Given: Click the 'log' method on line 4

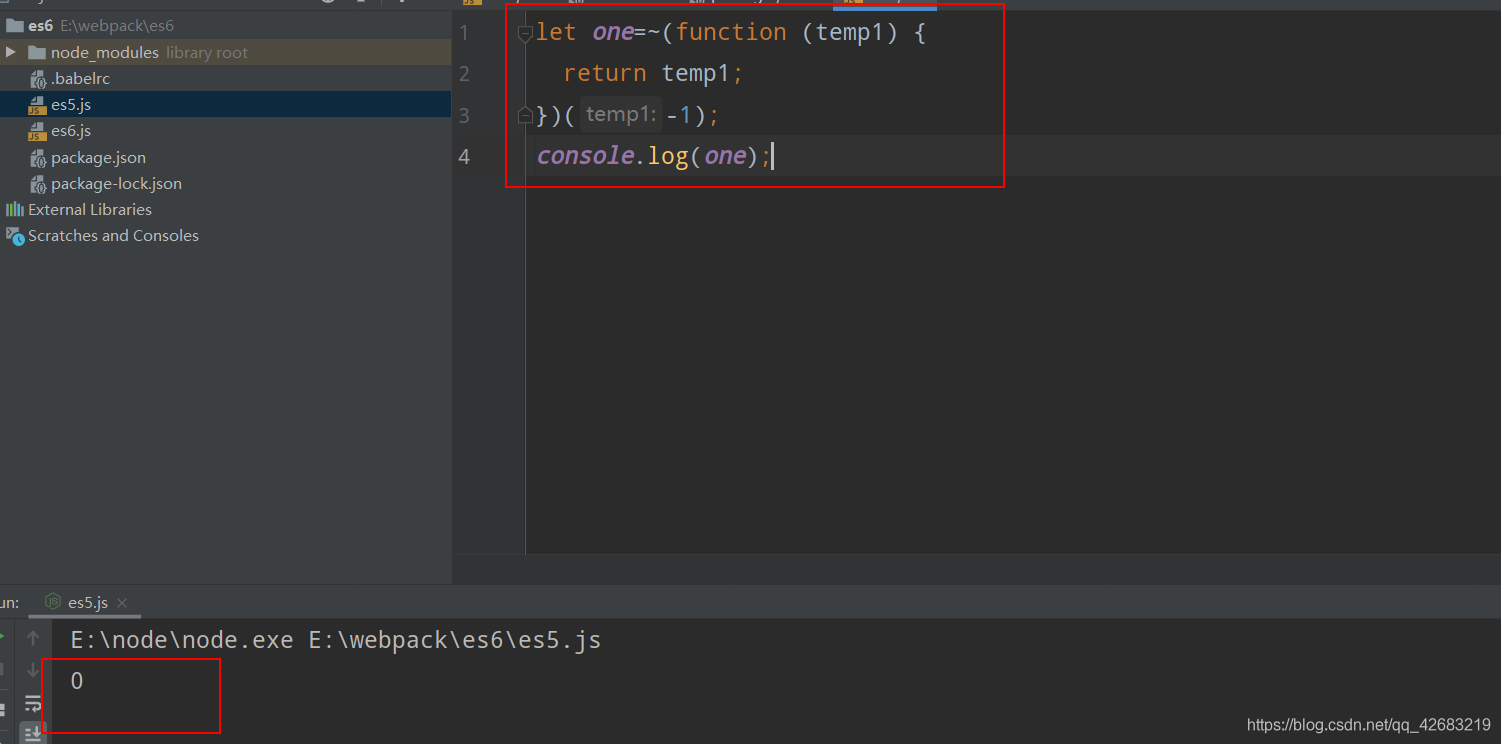Looking at the screenshot, I should (x=668, y=156).
